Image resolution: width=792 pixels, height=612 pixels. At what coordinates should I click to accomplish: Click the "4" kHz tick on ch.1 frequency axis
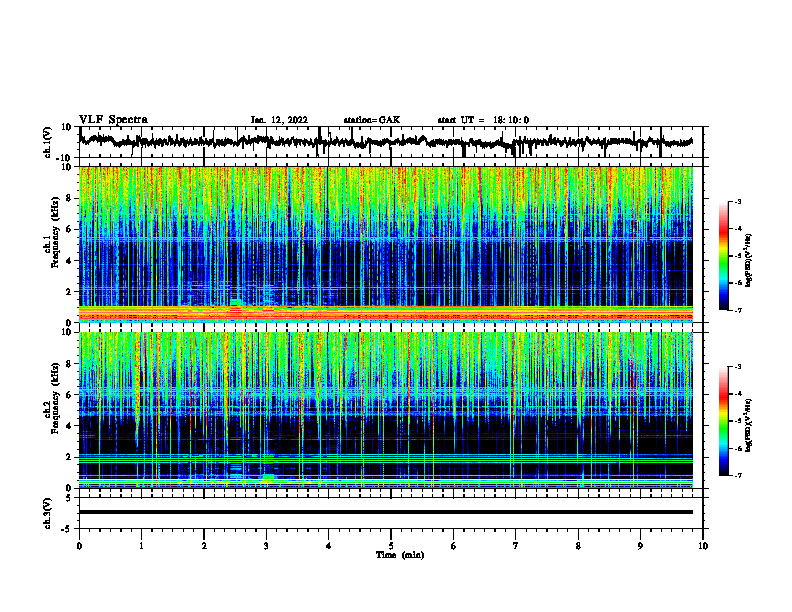pos(69,261)
